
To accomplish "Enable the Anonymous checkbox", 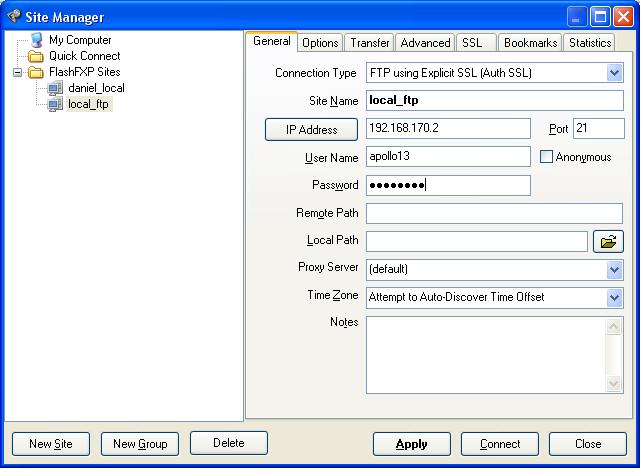I will point(546,157).
